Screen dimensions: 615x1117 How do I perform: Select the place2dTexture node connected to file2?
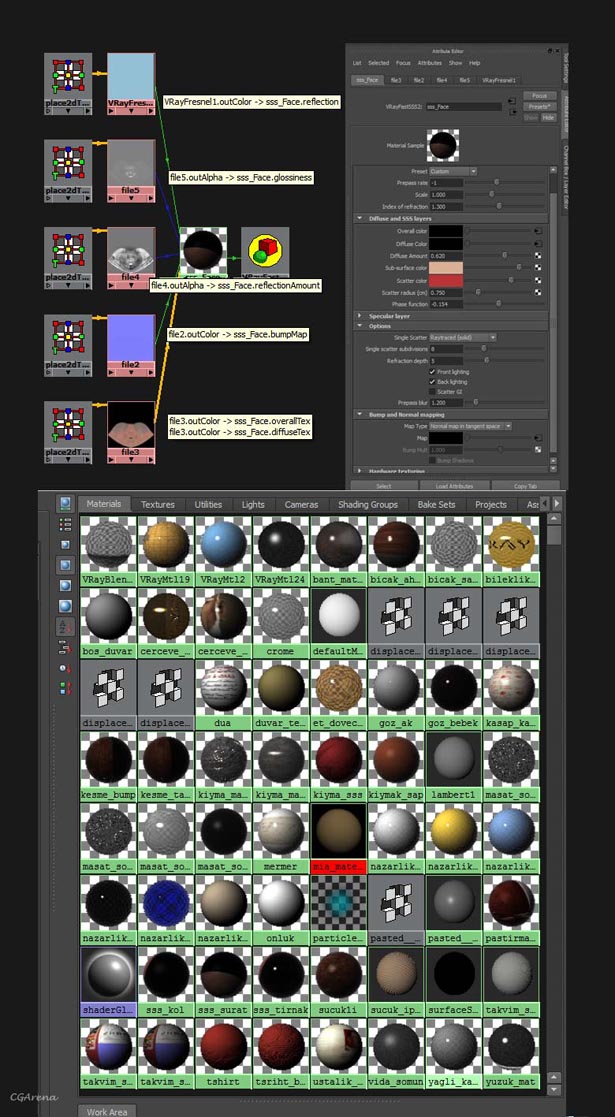[68, 346]
